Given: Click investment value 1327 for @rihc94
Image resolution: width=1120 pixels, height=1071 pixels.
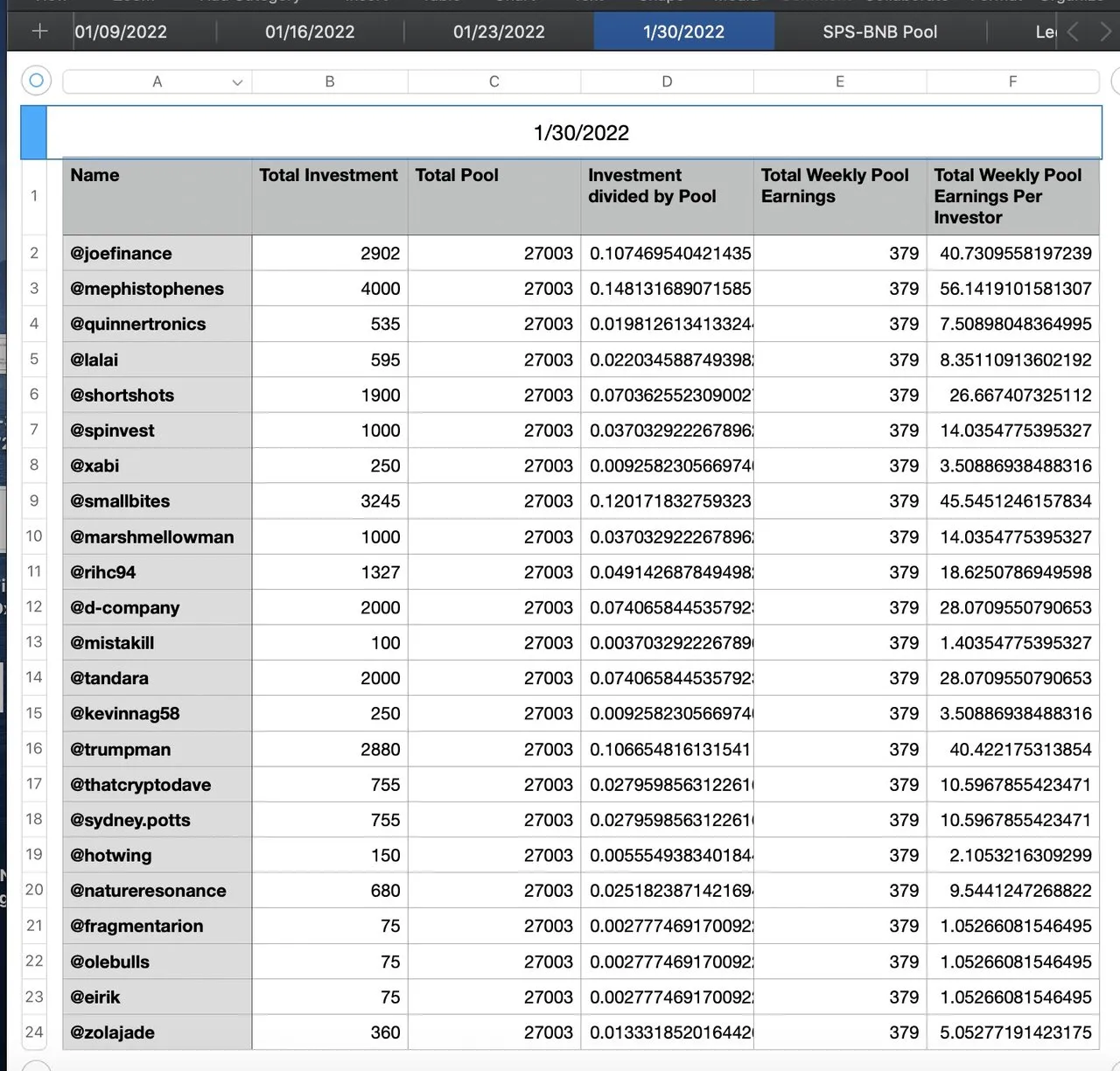Looking at the screenshot, I should (330, 572).
